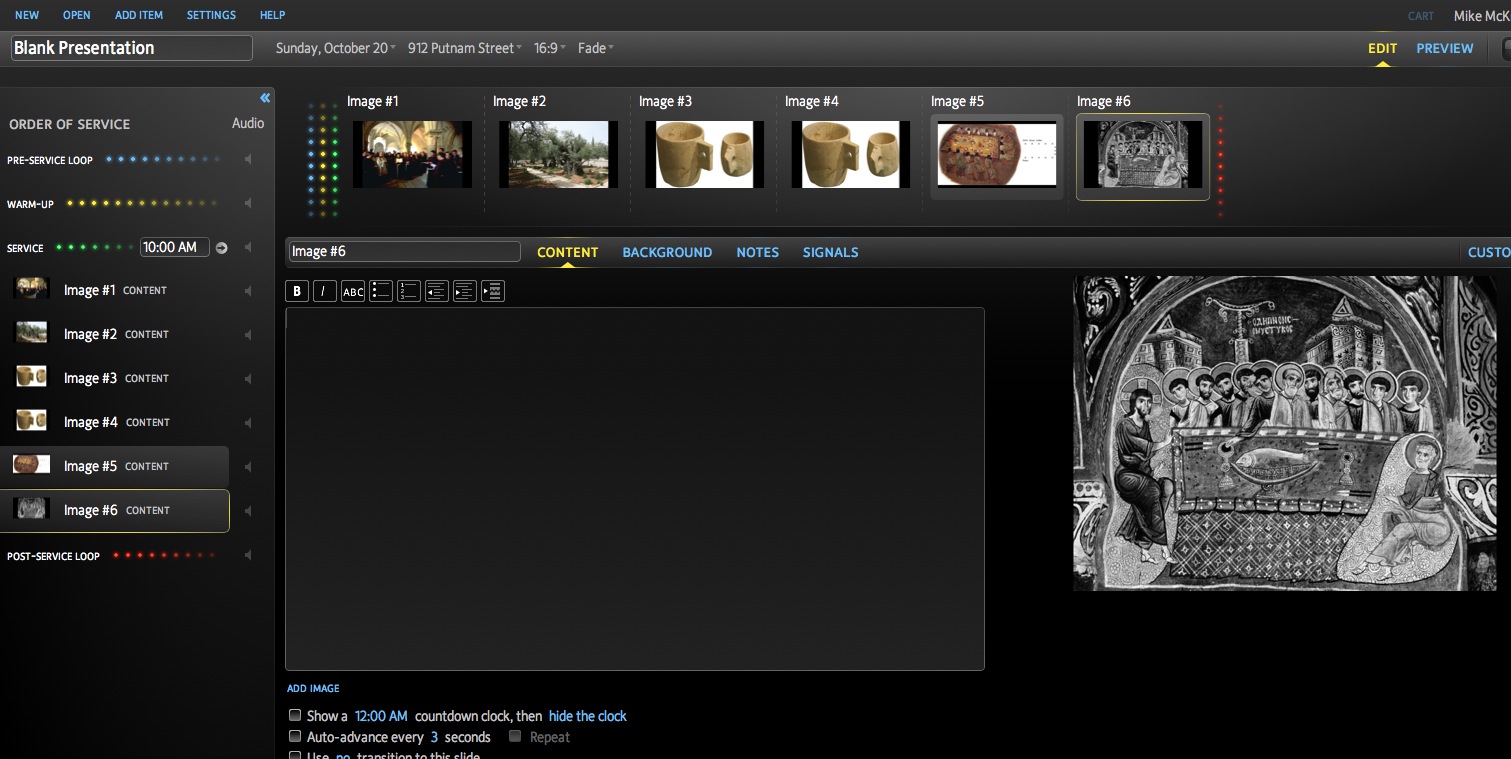This screenshot has height=759, width=1511.
Task: Click the audio speaker icon for Image #2
Action: pyautogui.click(x=248, y=335)
